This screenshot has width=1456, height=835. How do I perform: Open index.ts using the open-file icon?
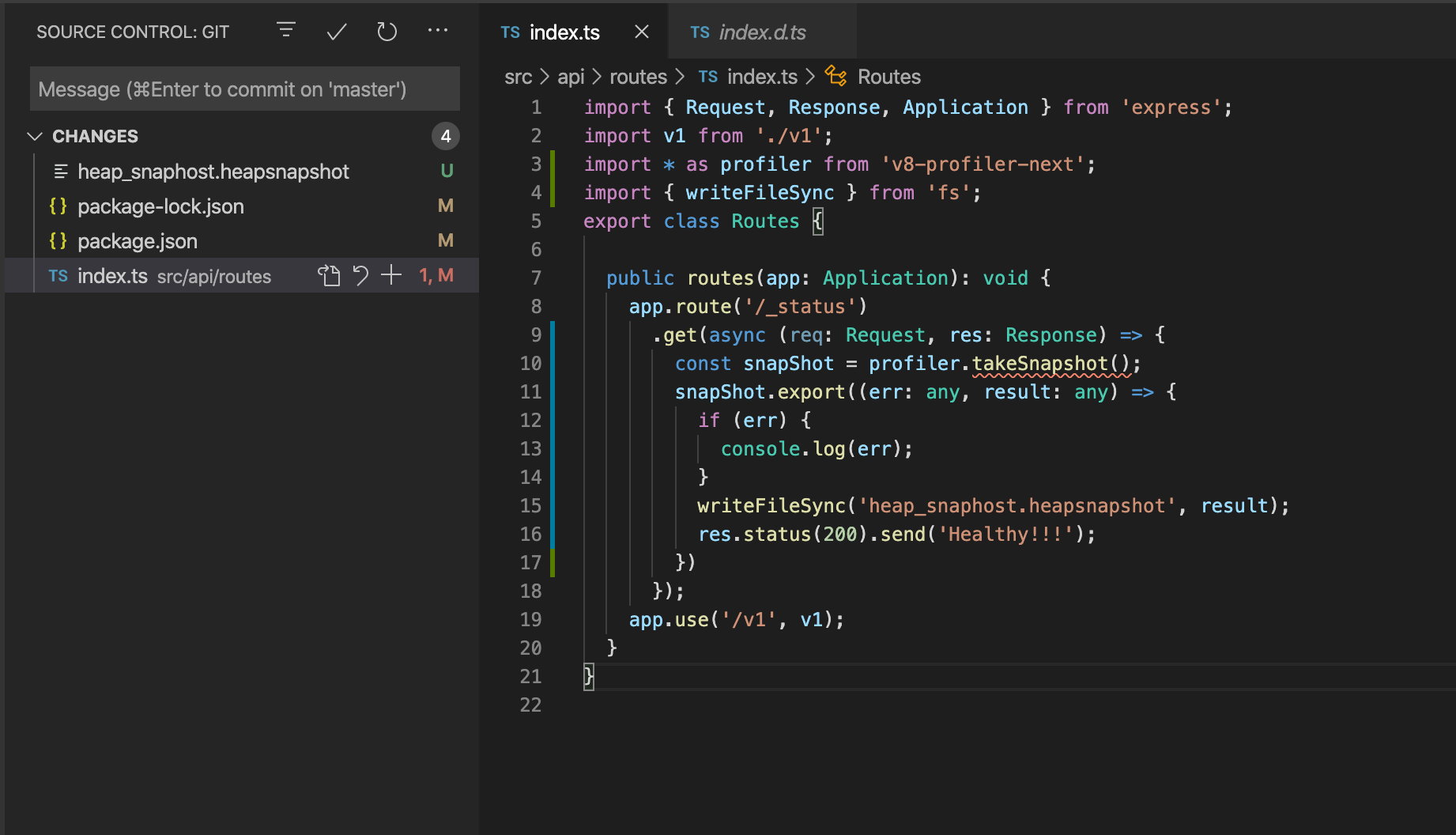pyautogui.click(x=329, y=275)
